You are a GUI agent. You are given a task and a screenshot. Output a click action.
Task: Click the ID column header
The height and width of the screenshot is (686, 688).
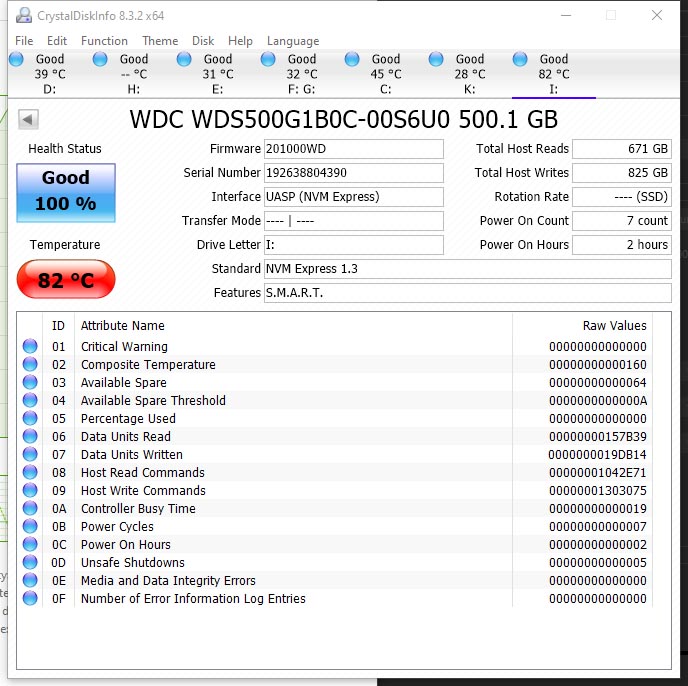(x=58, y=326)
